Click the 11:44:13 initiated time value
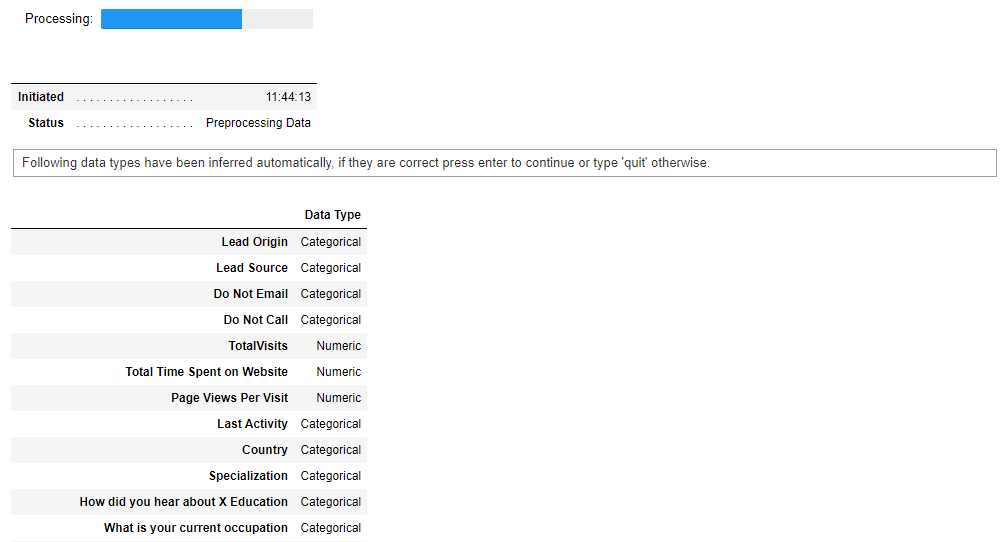The image size is (1004, 542). tap(288, 97)
